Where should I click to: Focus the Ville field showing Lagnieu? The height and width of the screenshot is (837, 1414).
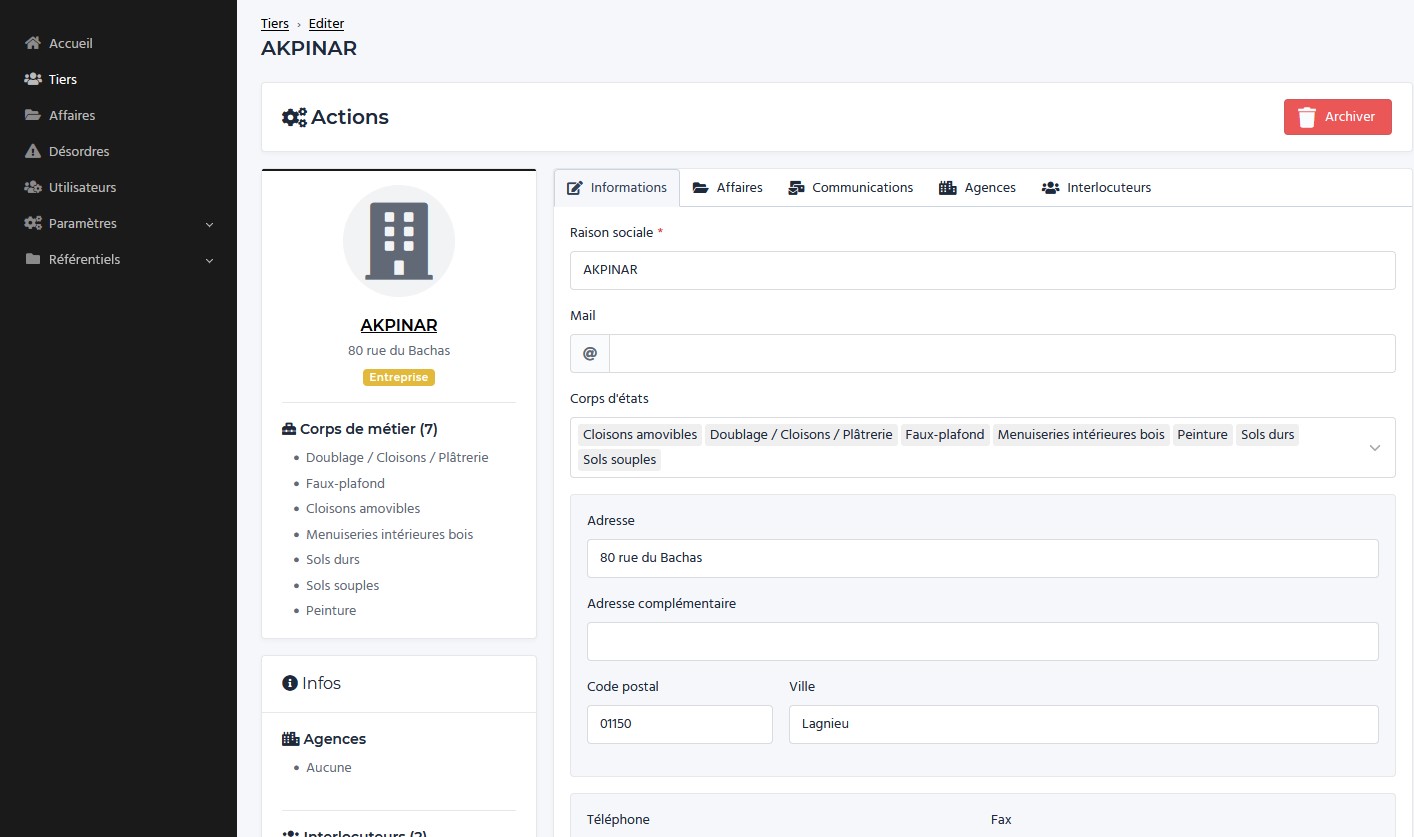click(x=1084, y=724)
